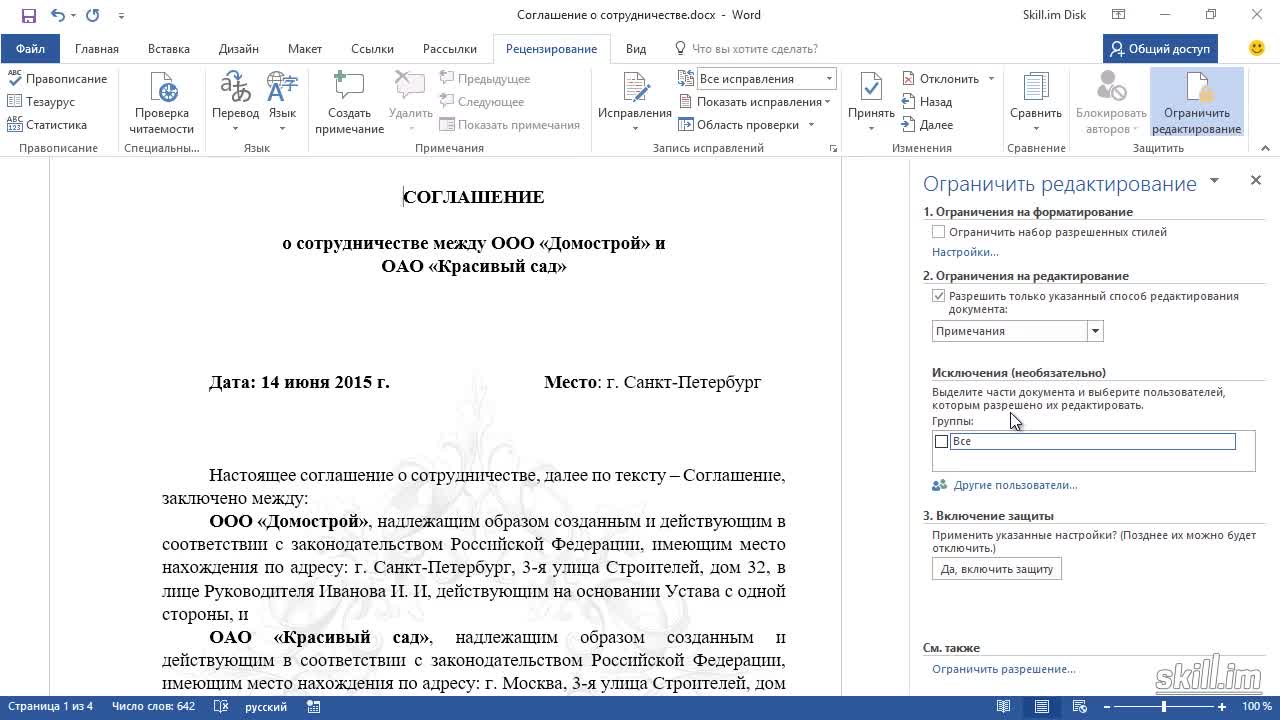The image size is (1280, 720).
Task: Open Ограничить разрешение... link
Action: tap(1003, 669)
